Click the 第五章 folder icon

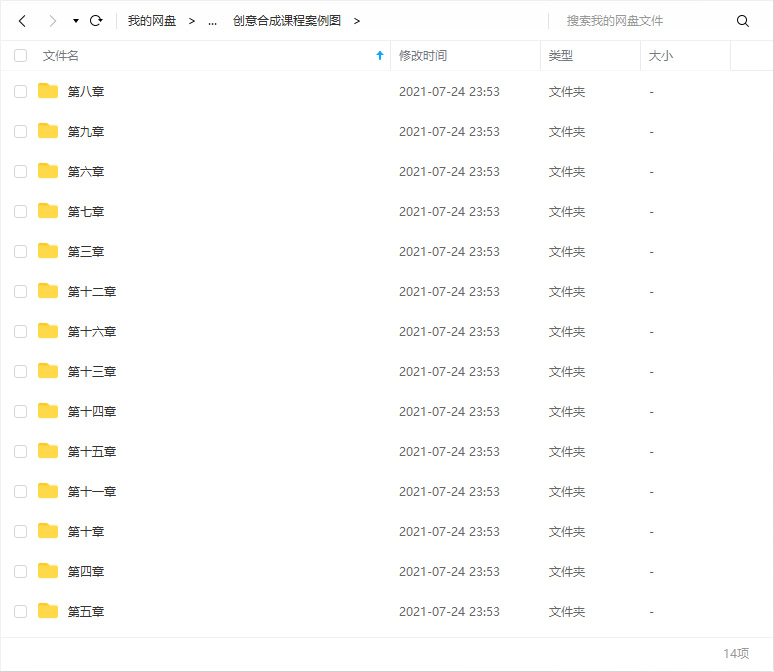48,611
